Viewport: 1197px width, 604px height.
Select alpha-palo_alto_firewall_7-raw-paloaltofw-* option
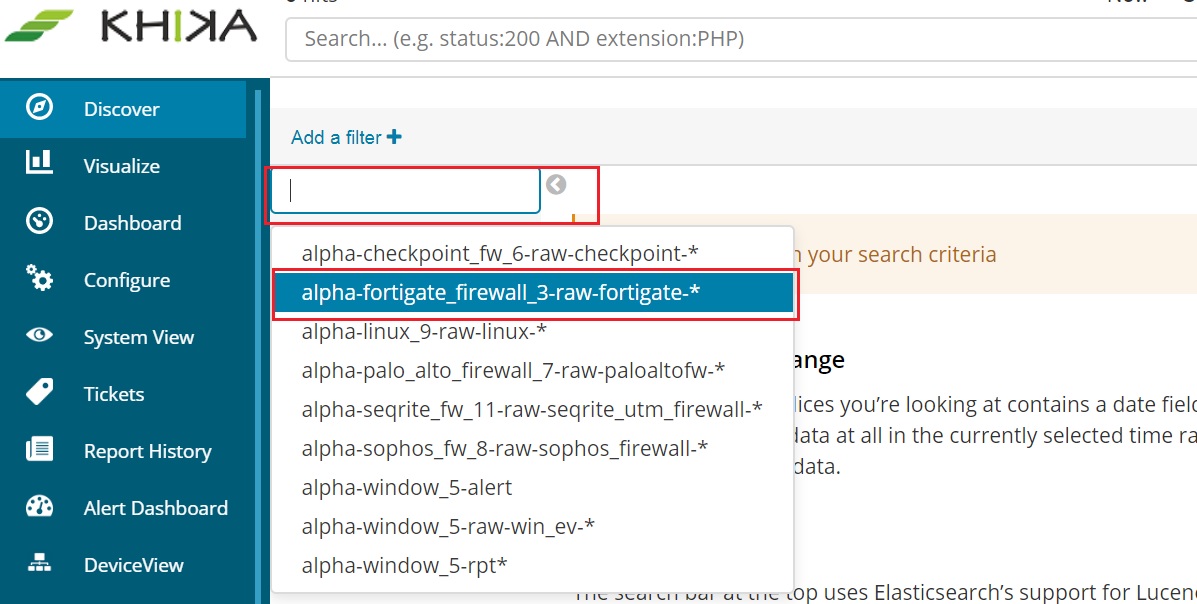pyautogui.click(x=513, y=370)
